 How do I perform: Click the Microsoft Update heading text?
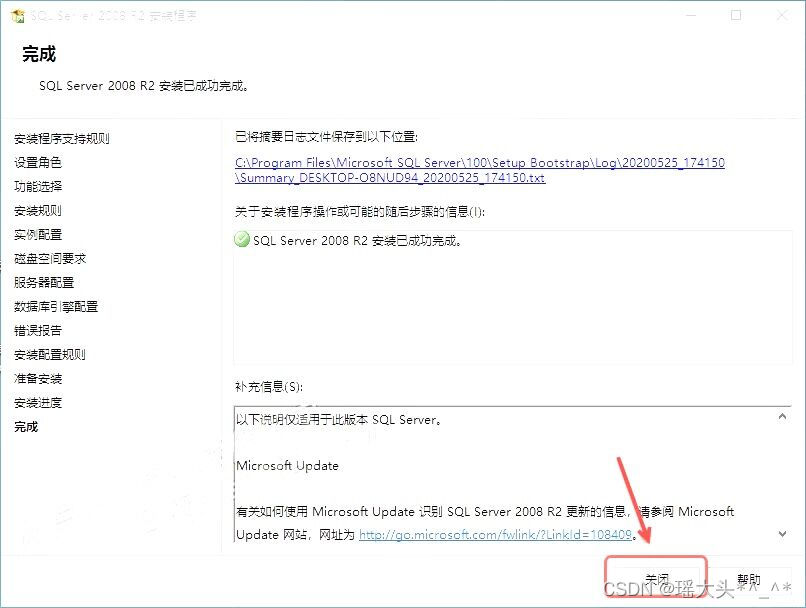point(287,466)
